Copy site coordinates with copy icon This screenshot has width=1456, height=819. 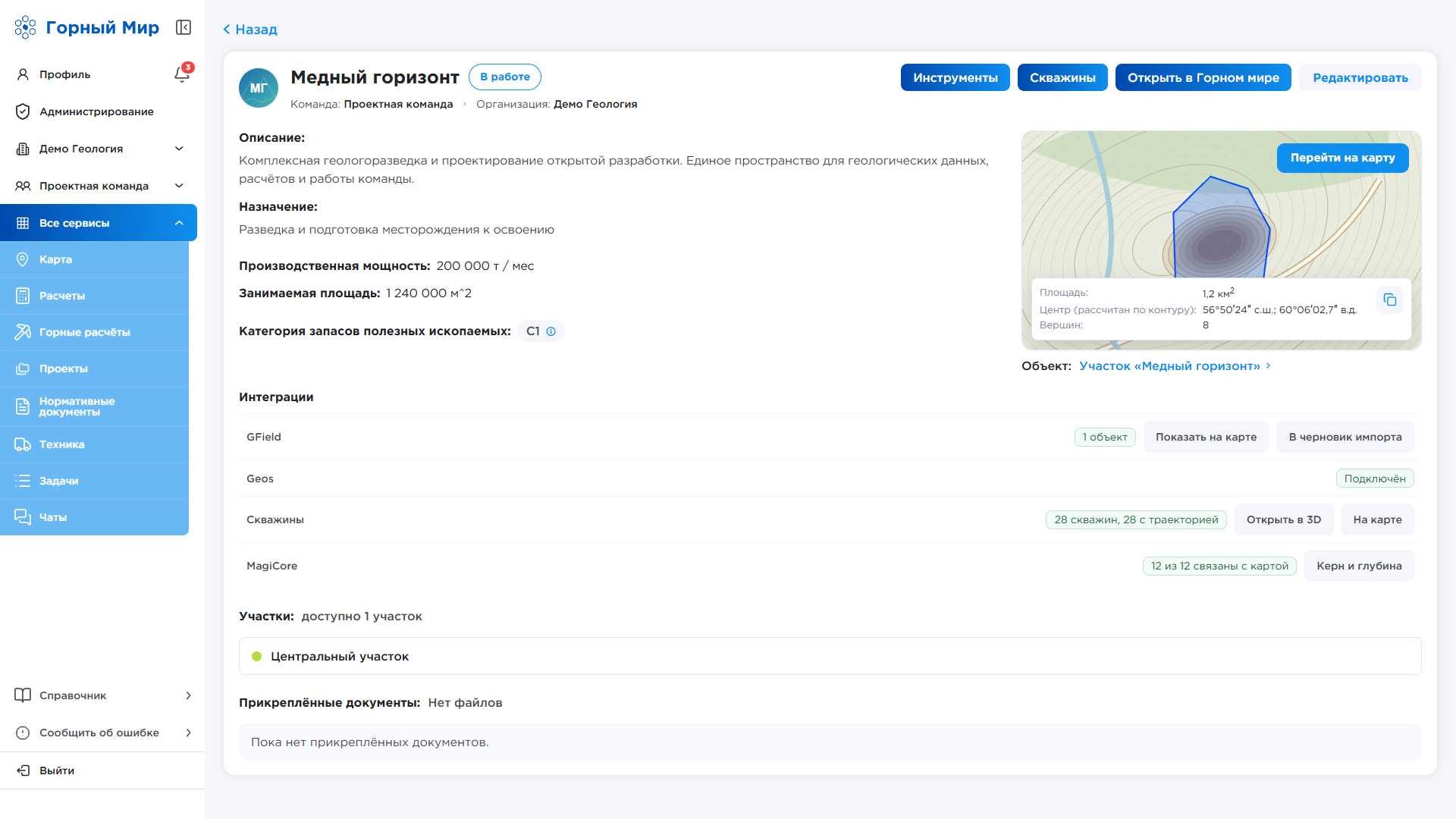[x=1390, y=300]
